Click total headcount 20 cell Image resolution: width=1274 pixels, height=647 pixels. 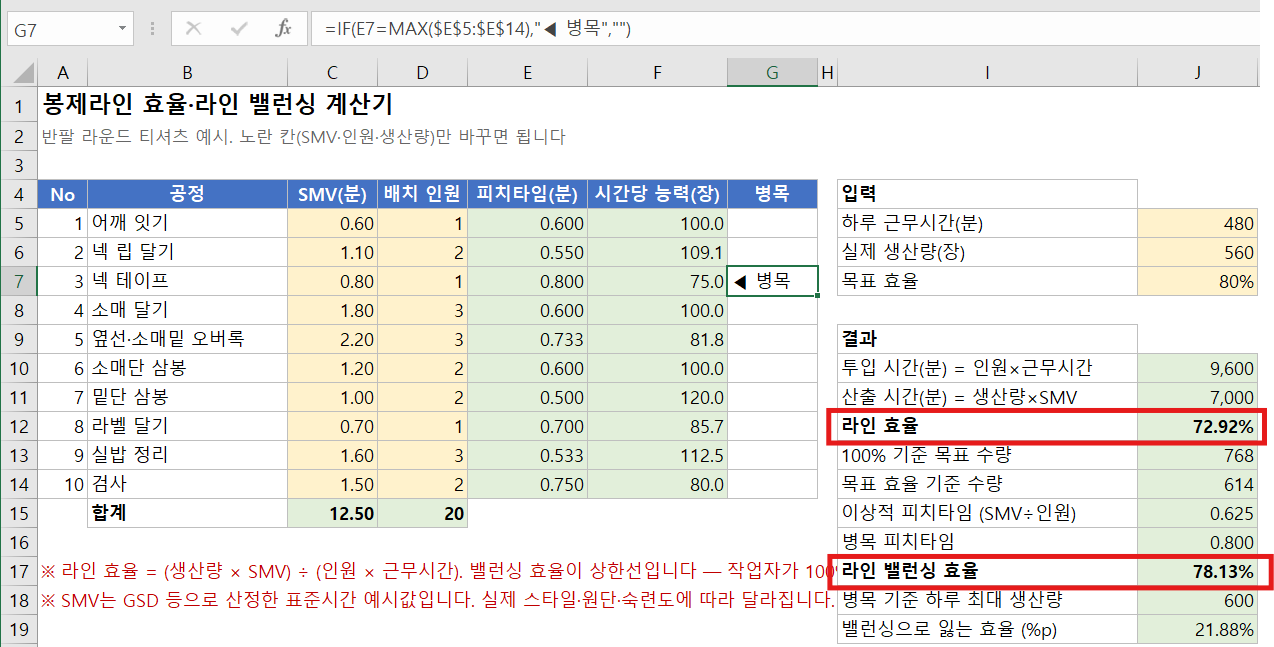pos(423,513)
